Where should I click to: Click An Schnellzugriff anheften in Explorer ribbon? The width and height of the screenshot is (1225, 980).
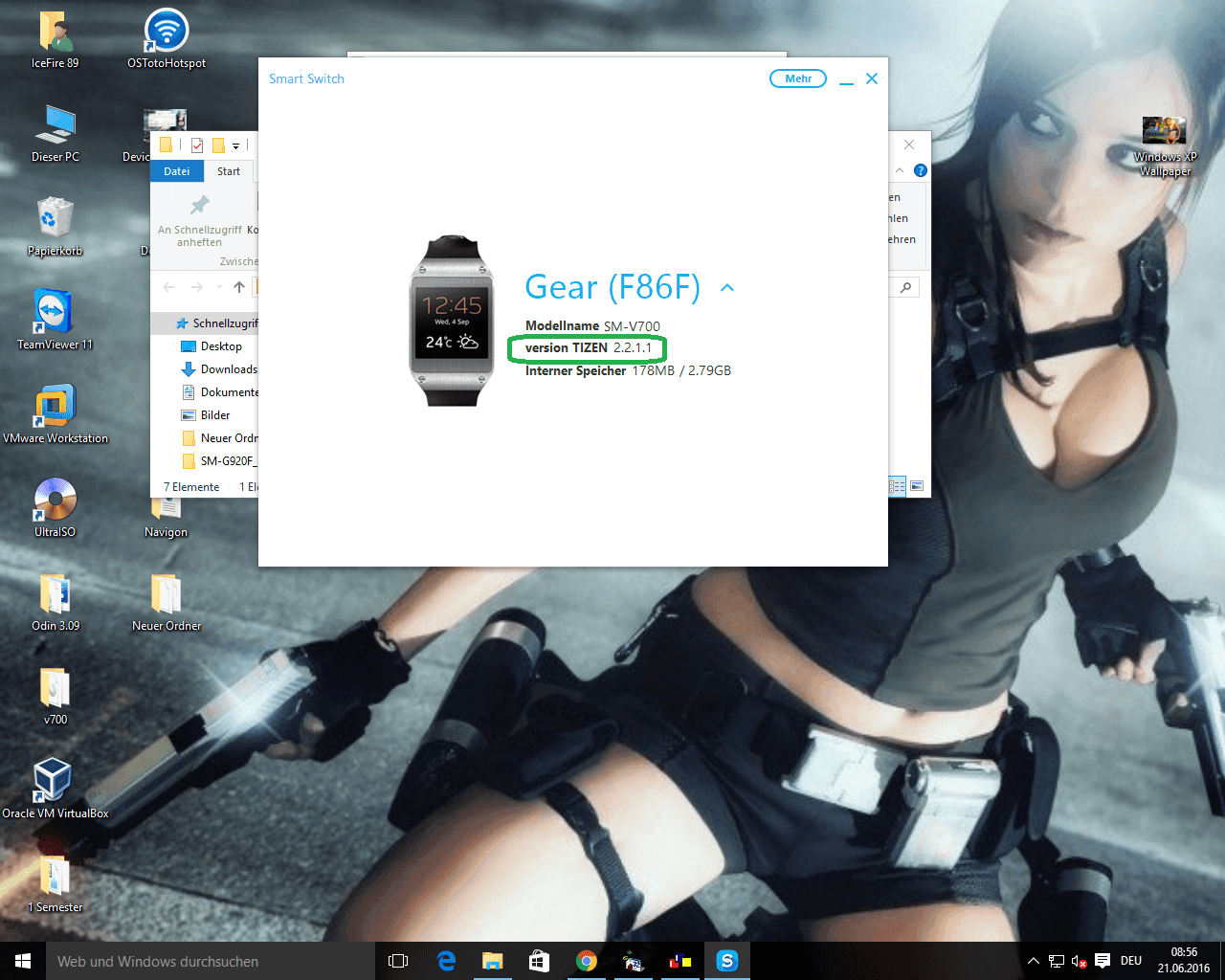coord(200,222)
